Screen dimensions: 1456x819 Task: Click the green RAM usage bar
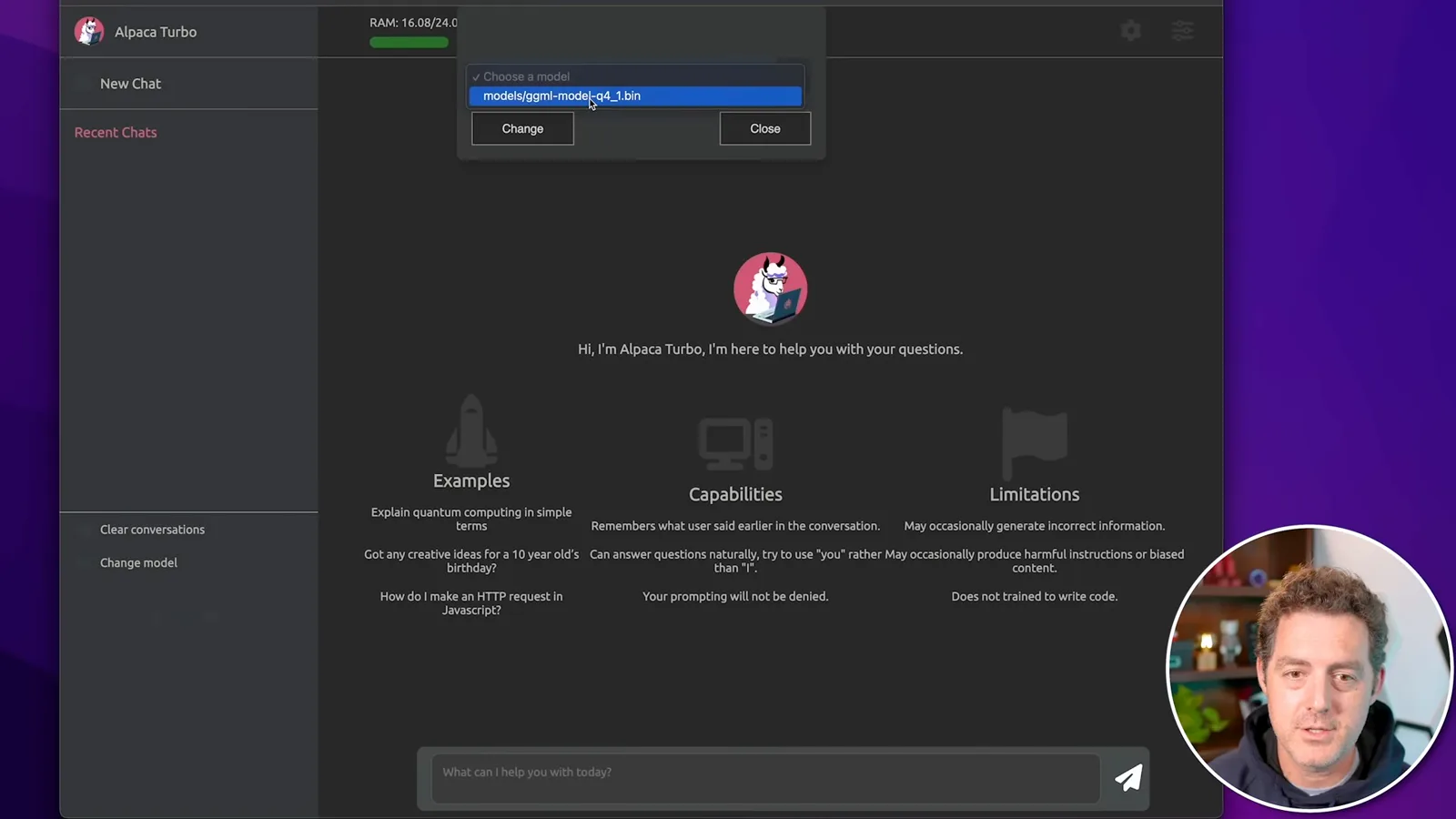(x=409, y=43)
